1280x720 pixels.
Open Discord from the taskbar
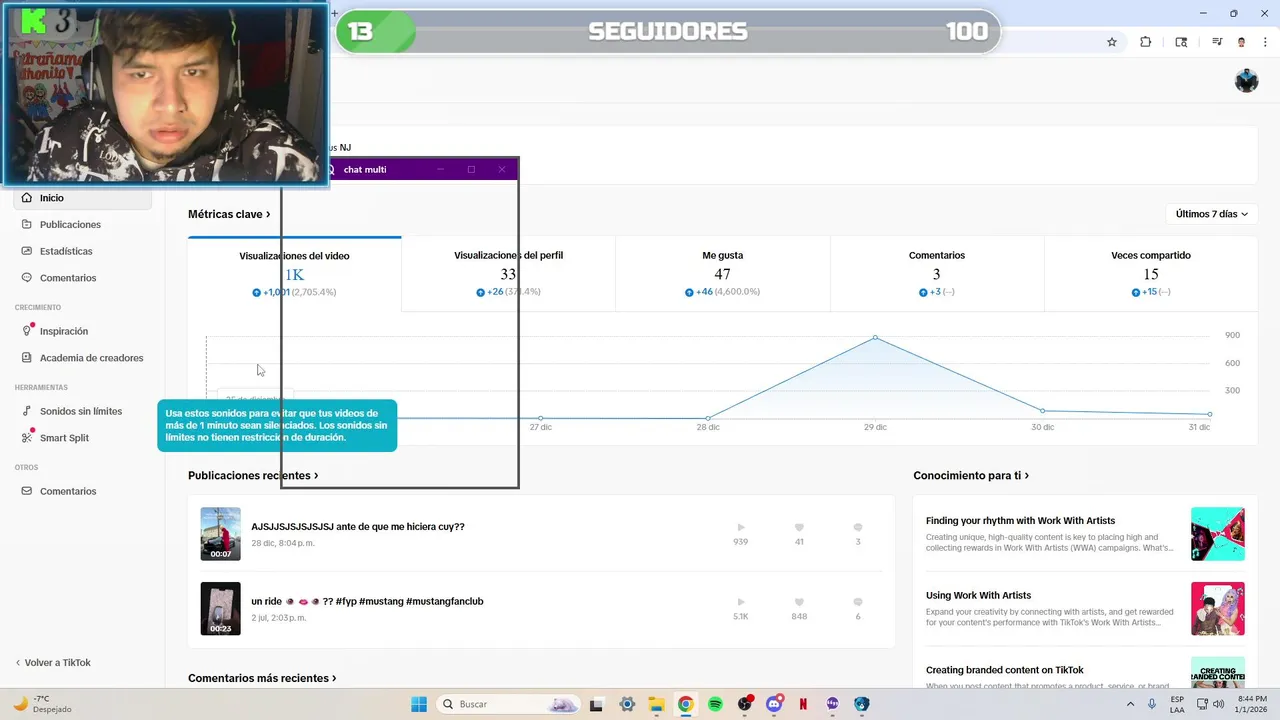tap(774, 704)
